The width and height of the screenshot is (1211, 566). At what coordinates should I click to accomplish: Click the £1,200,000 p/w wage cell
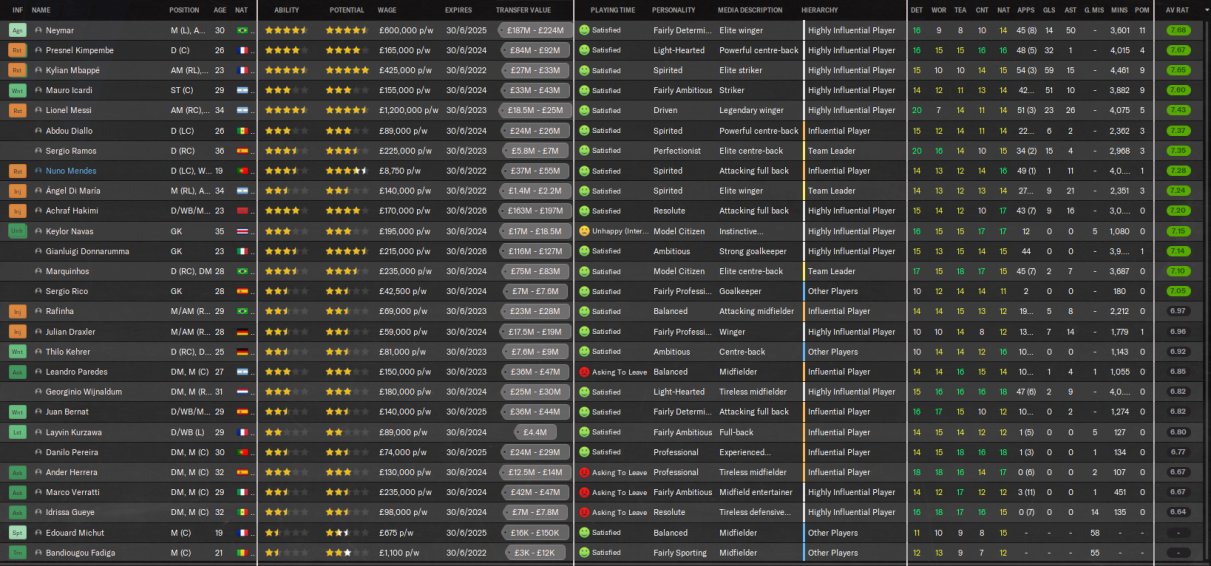pos(408,111)
